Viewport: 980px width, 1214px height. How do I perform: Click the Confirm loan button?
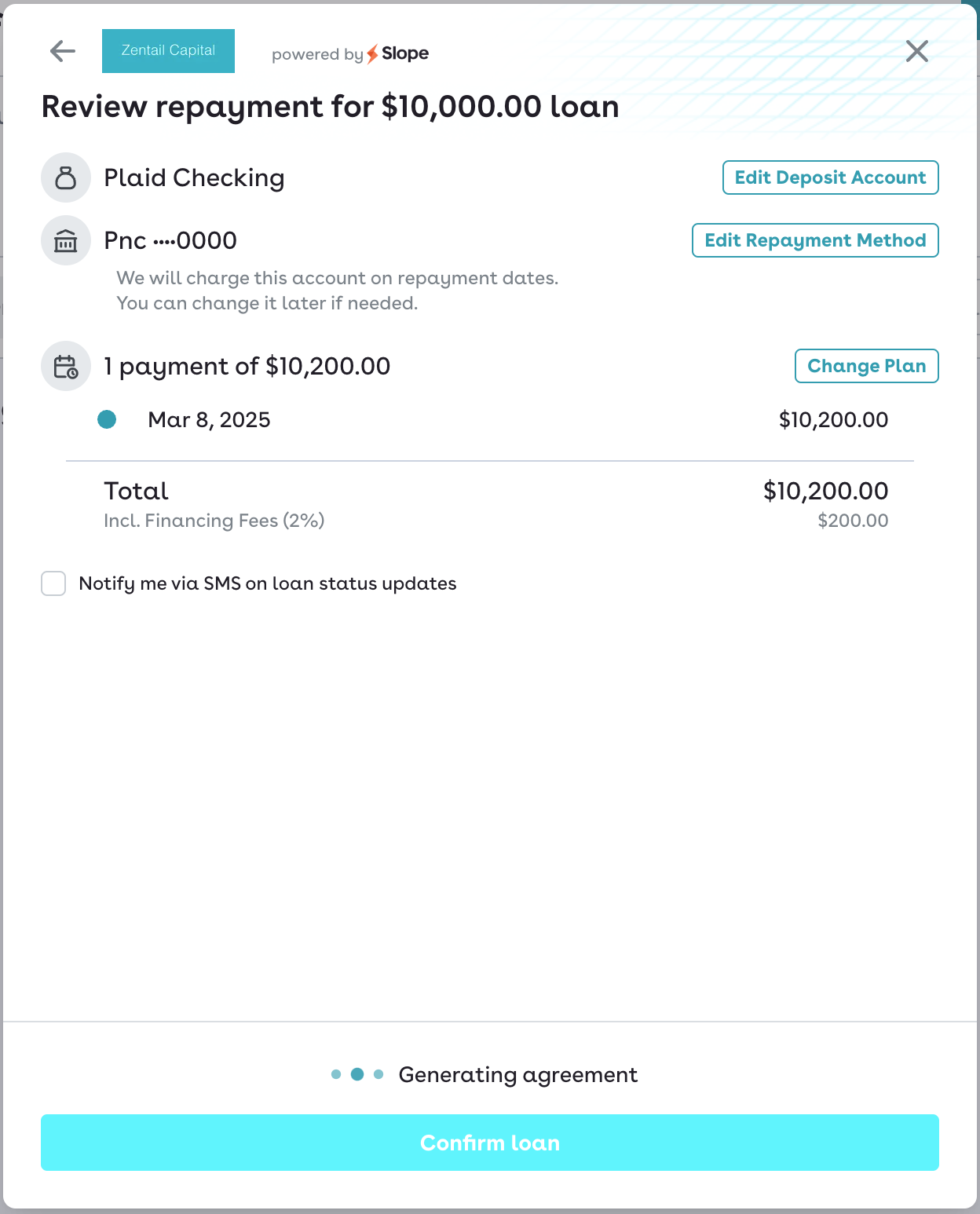490,1143
